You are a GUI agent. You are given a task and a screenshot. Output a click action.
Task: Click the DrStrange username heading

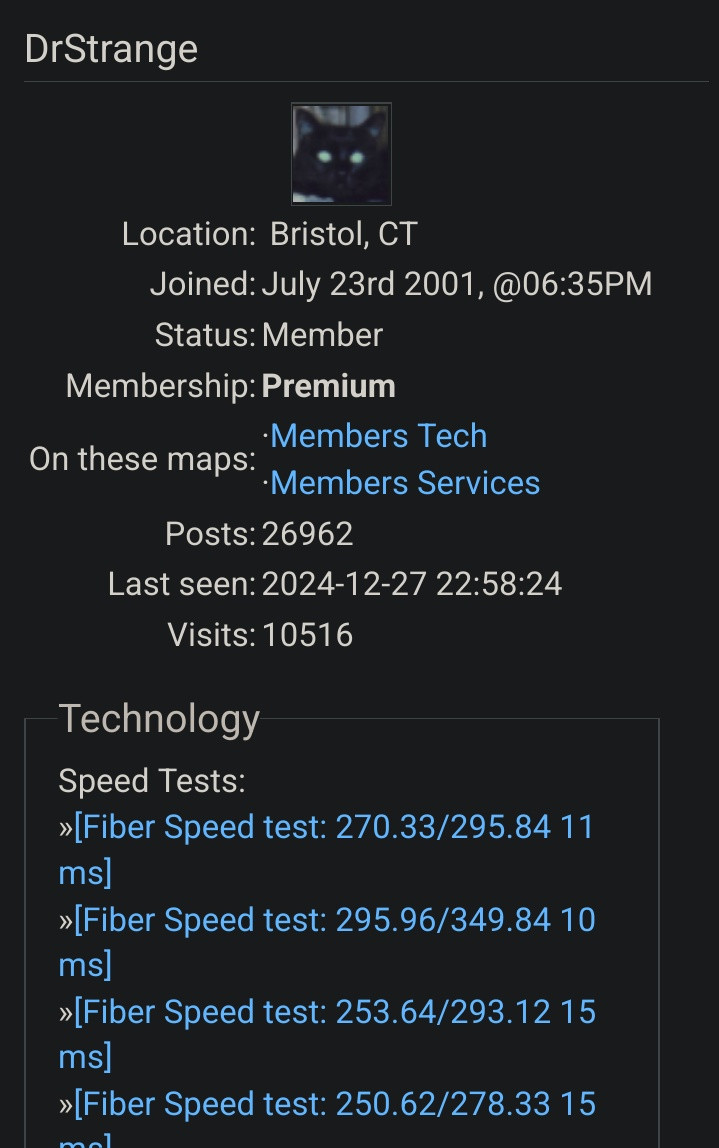tap(111, 50)
